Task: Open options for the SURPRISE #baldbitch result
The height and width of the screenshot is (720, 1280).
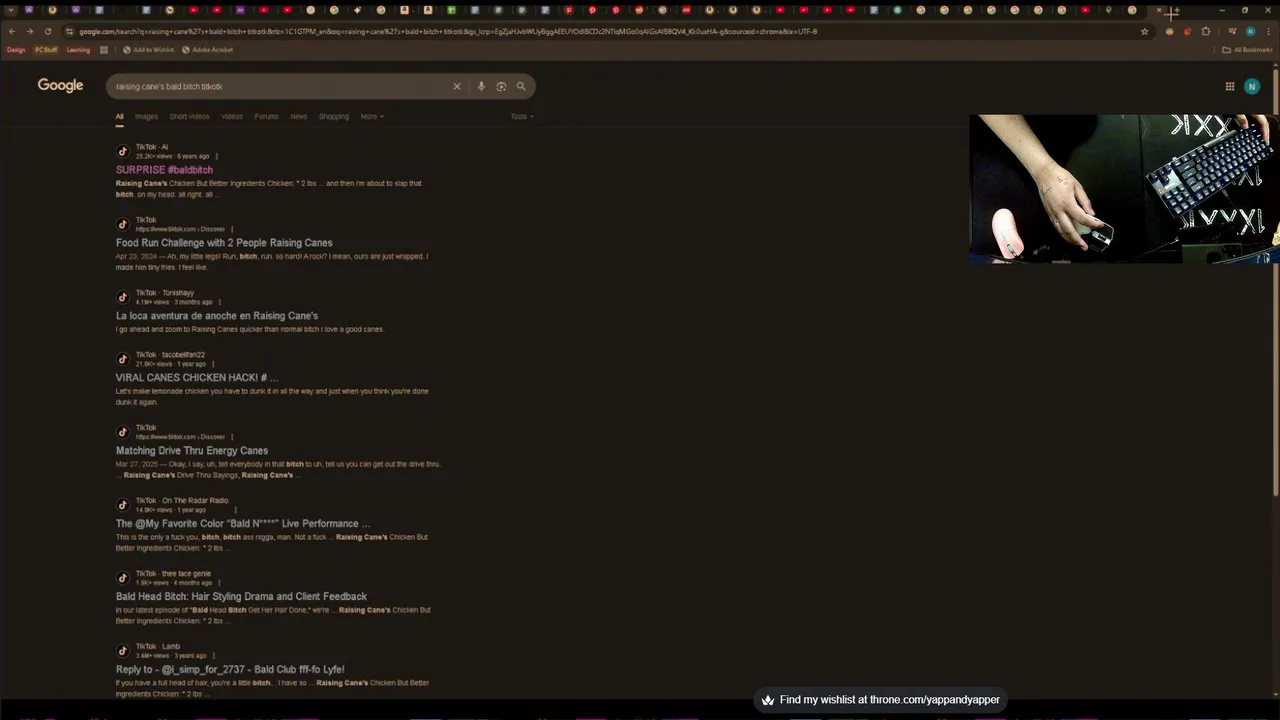Action: point(216,156)
